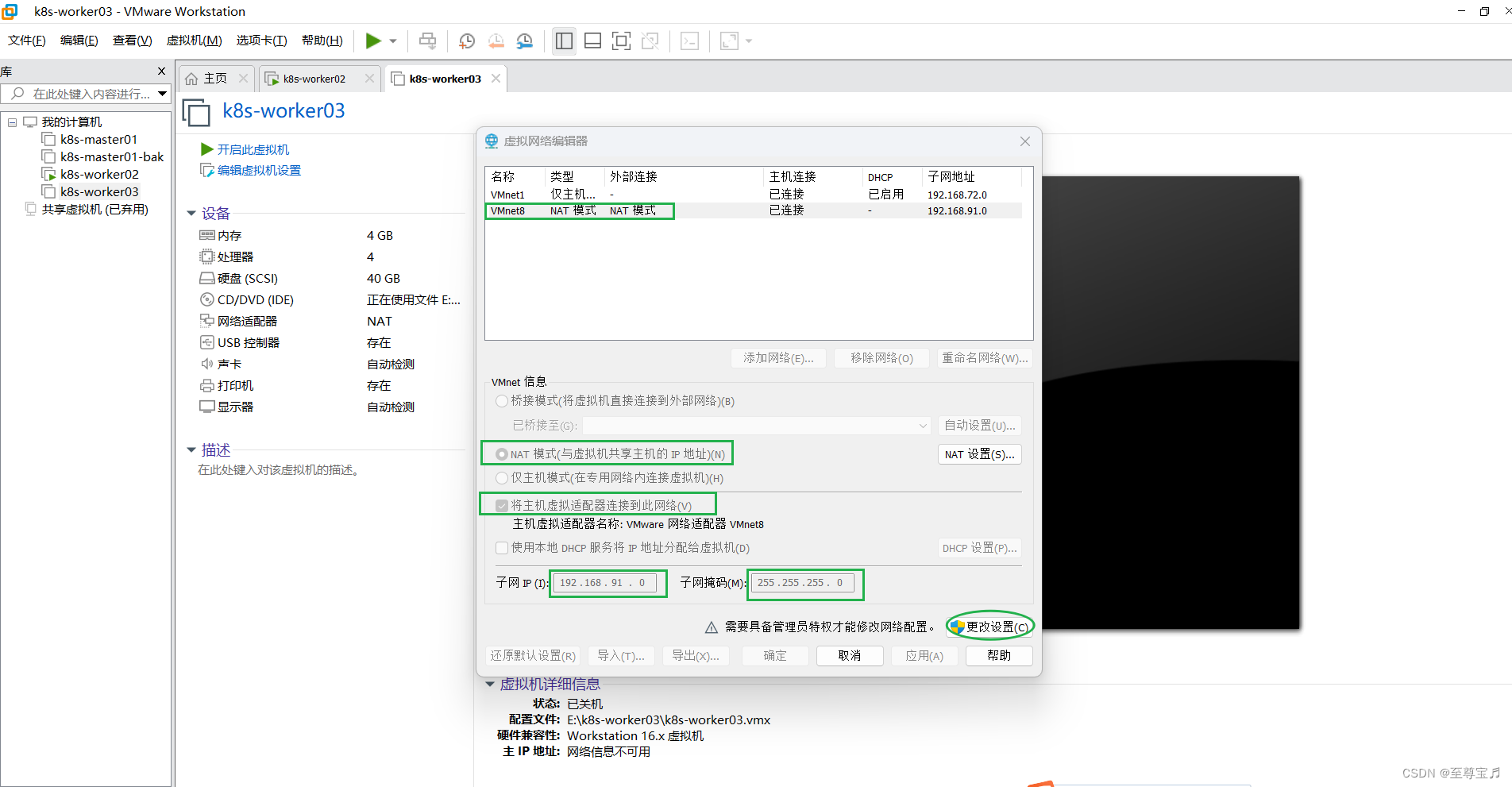Select the 硬盘 (SCSI) device icon
The height and width of the screenshot is (787, 1512).
pyautogui.click(x=206, y=278)
